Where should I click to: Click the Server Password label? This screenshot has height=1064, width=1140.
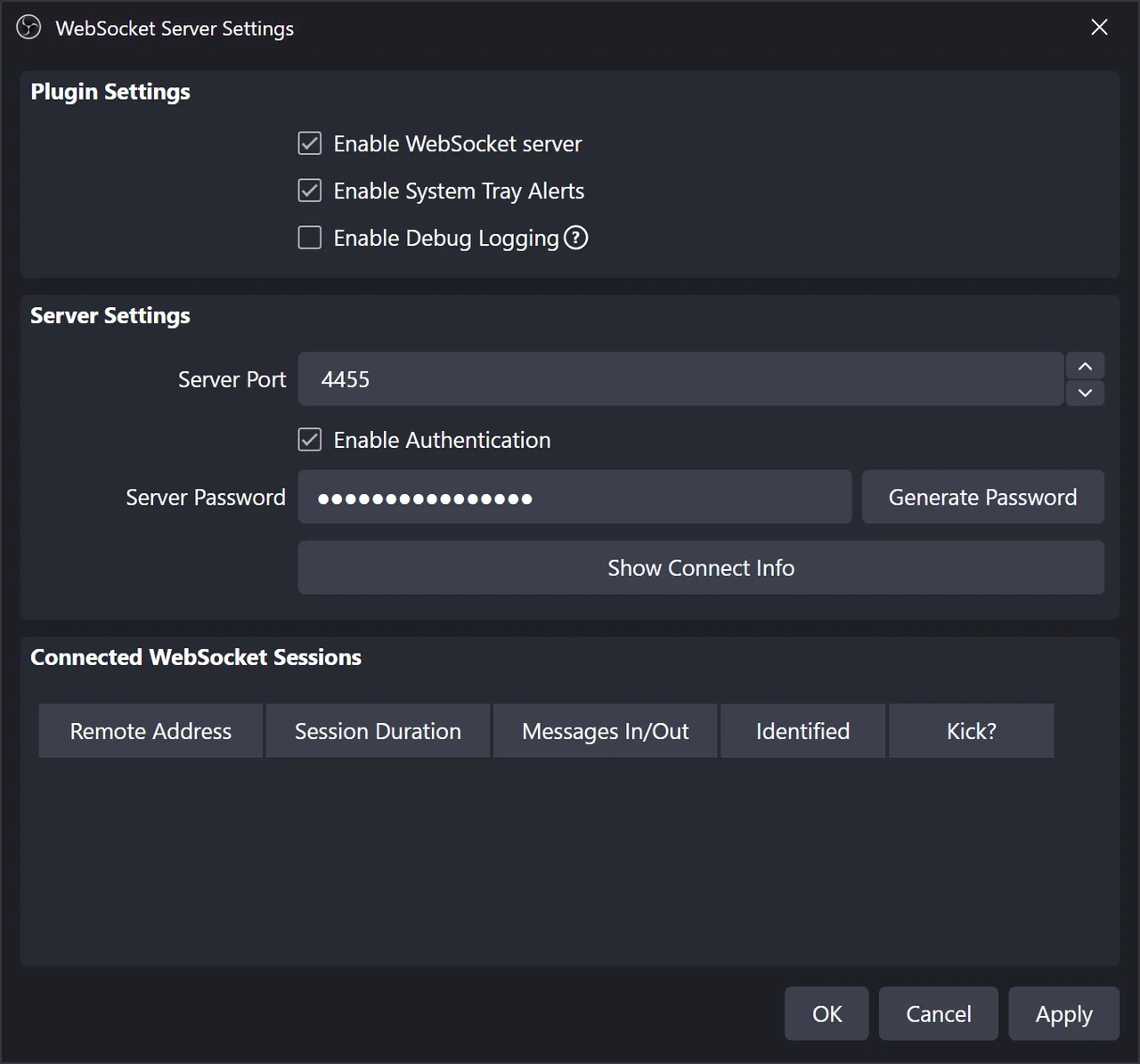[206, 498]
